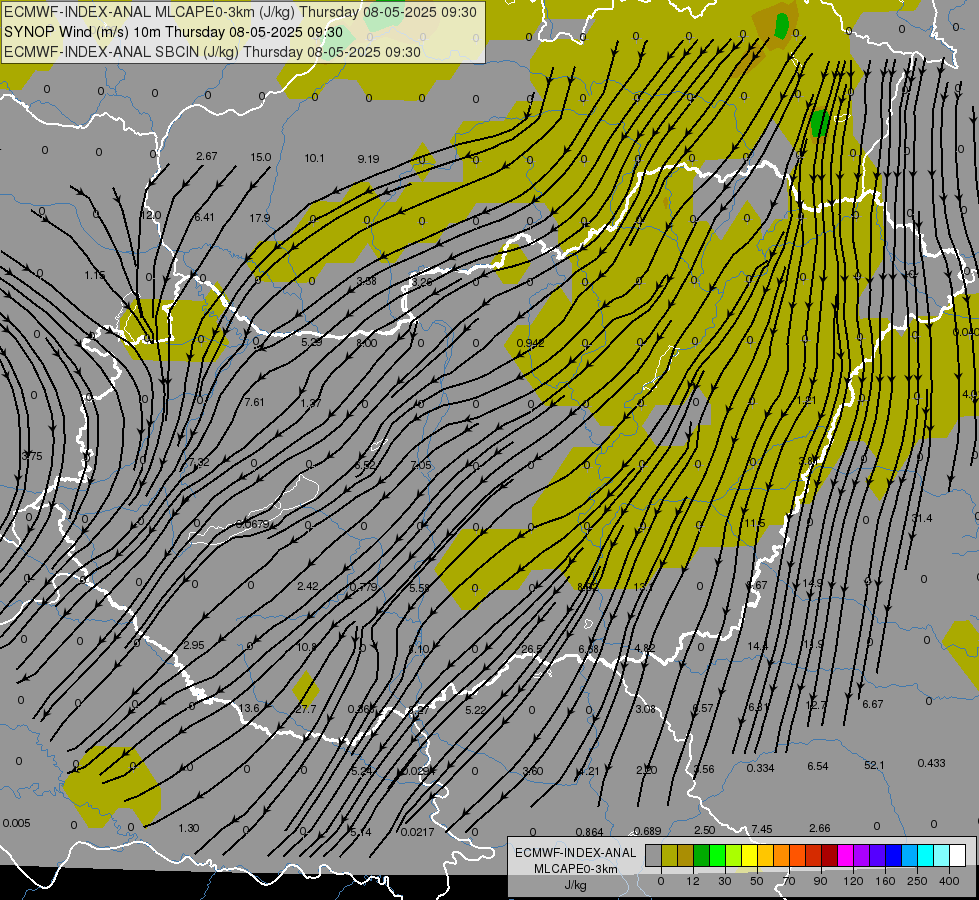979x900 pixels.
Task: Click the olive legend swatch above 0
Action: pos(669,856)
